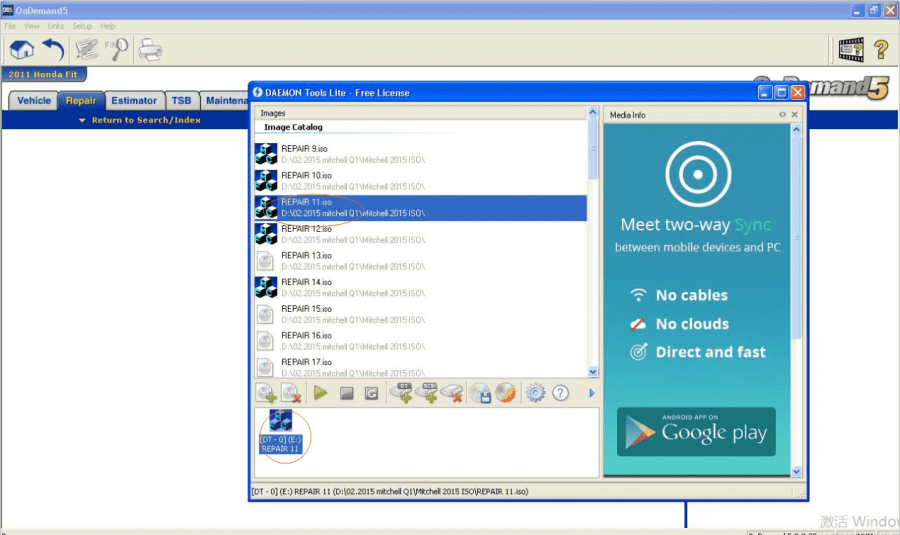900x535 pixels.
Task: Click the Add Image icon
Action: pos(266,393)
